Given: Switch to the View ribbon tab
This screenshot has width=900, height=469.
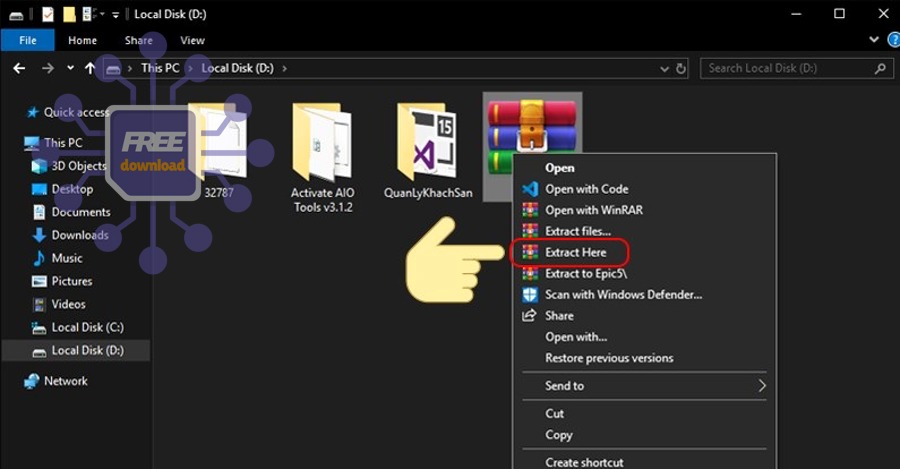Looking at the screenshot, I should tap(192, 41).
